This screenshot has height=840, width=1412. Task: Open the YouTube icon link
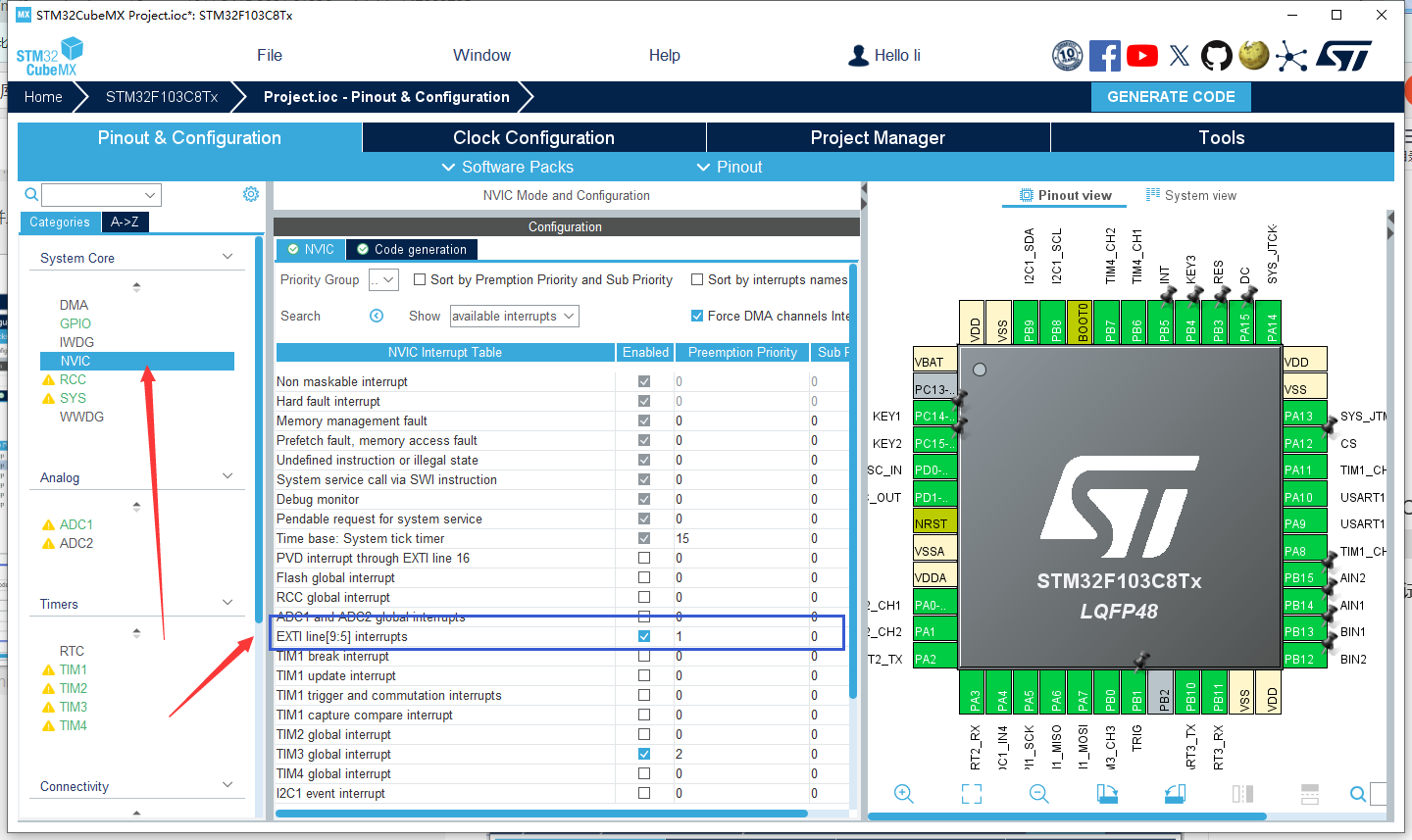[x=1142, y=56]
